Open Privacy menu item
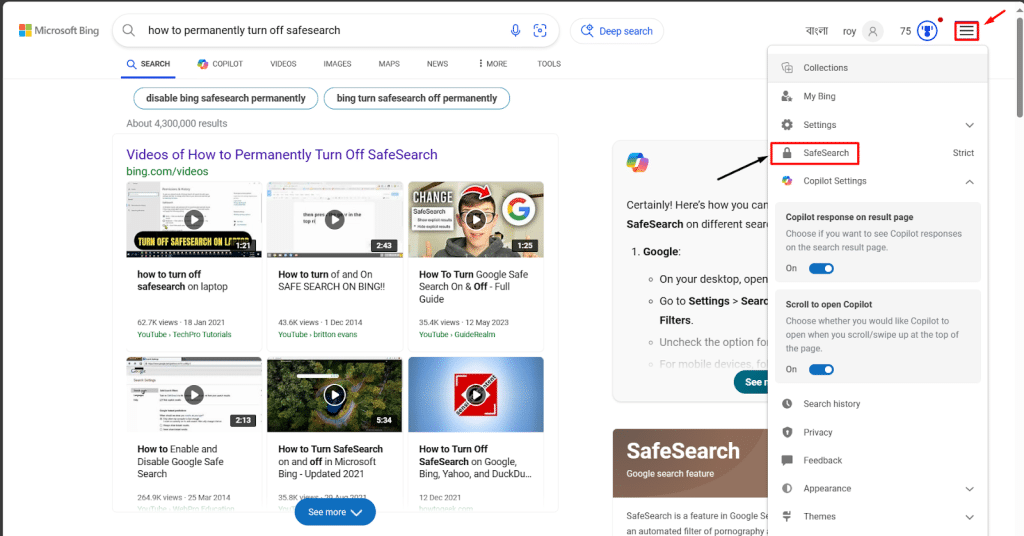The height and width of the screenshot is (536, 1024). point(878,432)
